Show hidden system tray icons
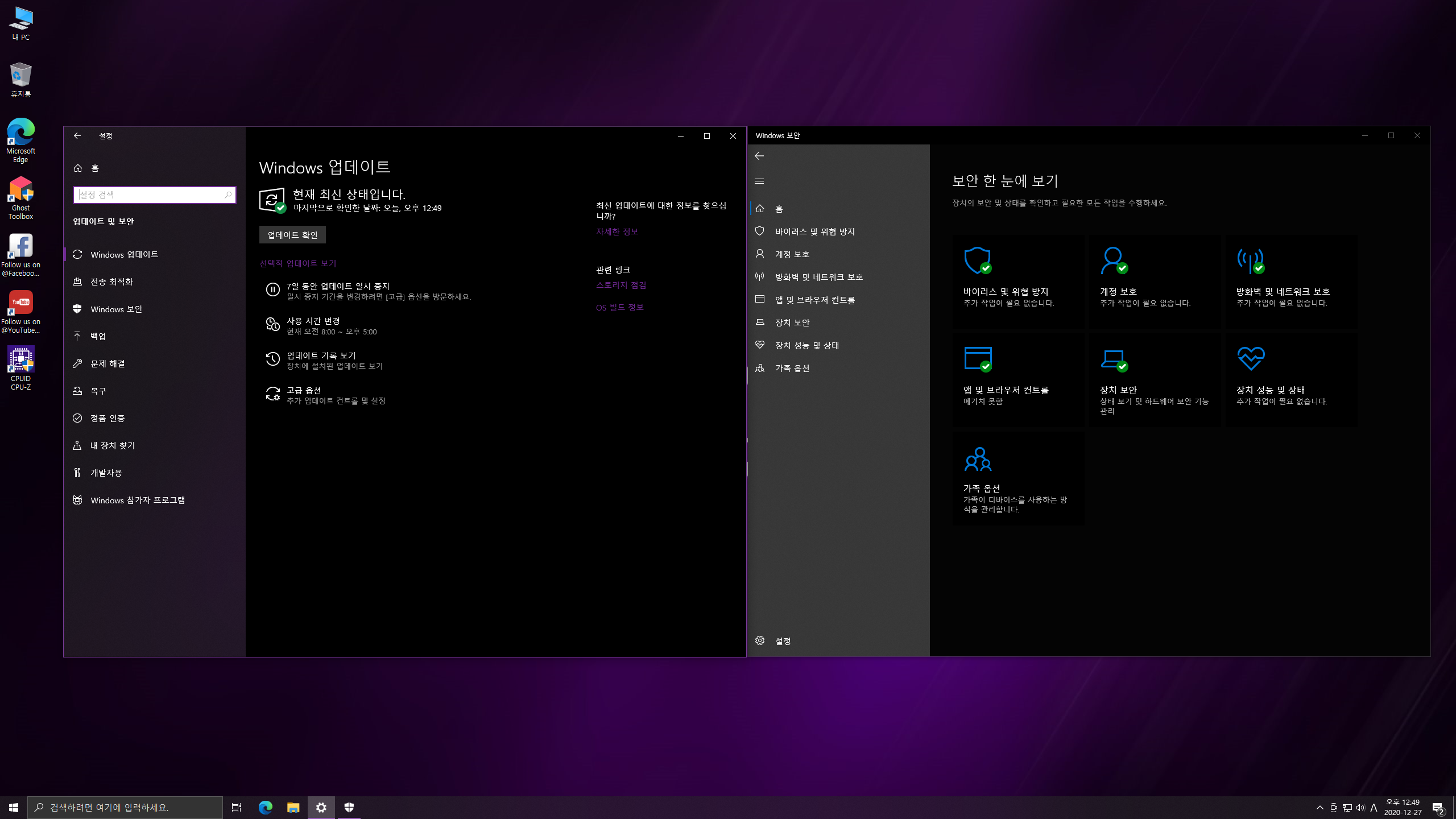Image resolution: width=1456 pixels, height=819 pixels. click(x=1319, y=808)
